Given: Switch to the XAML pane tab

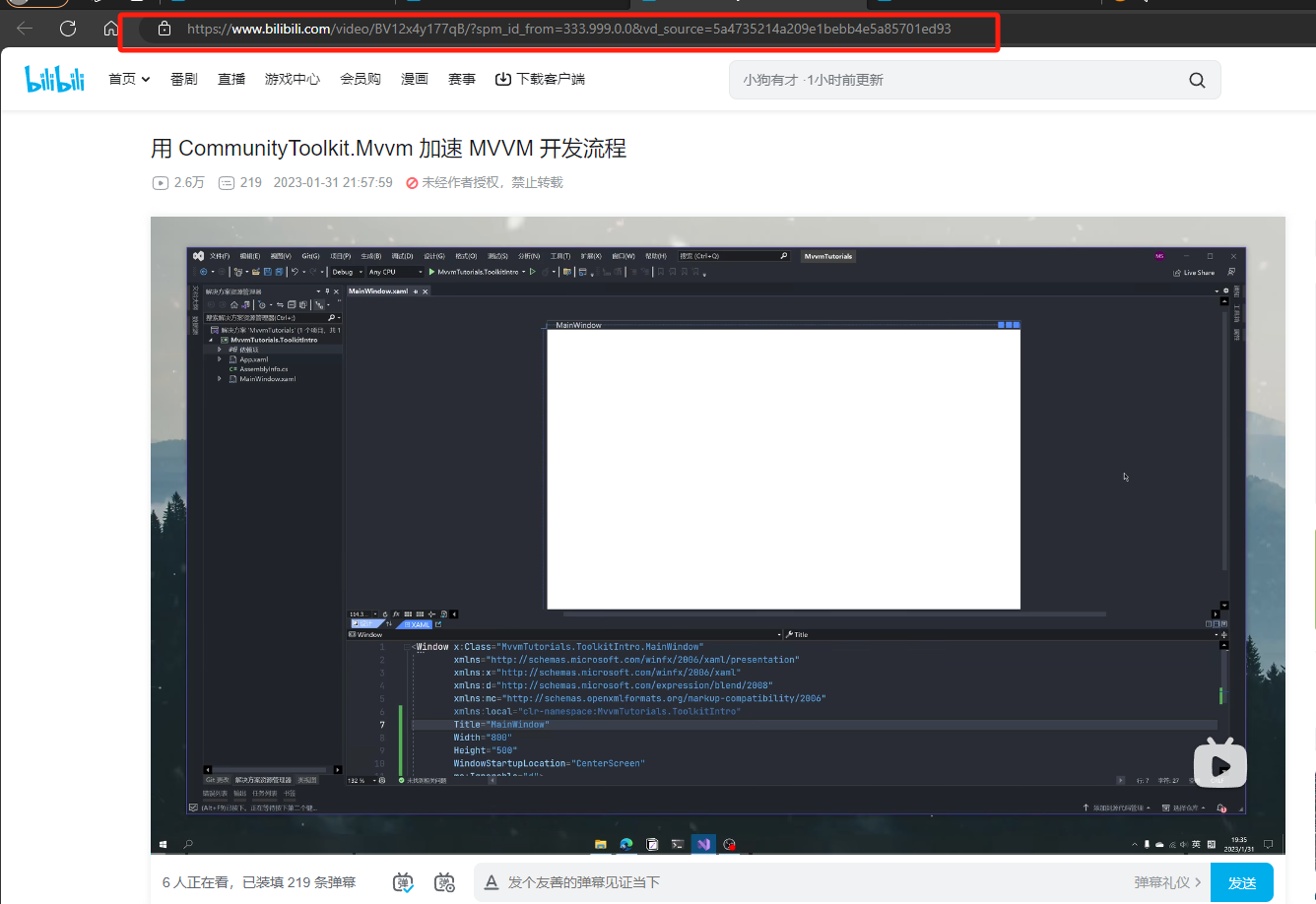Looking at the screenshot, I should (x=418, y=624).
